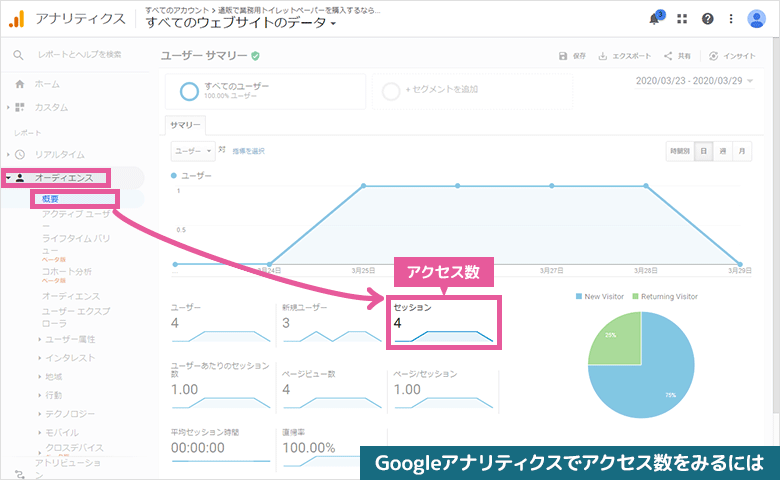Click the インサイト icon
The width and height of the screenshot is (780, 480).
pos(713,56)
